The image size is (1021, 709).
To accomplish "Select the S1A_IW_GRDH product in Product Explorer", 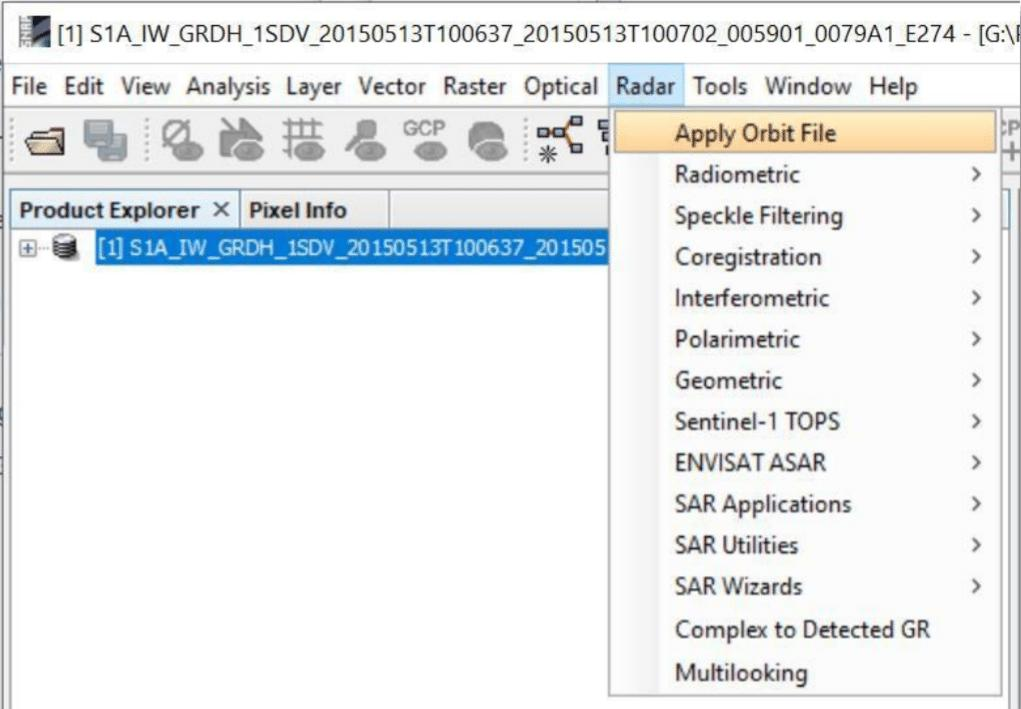I will click(352, 247).
